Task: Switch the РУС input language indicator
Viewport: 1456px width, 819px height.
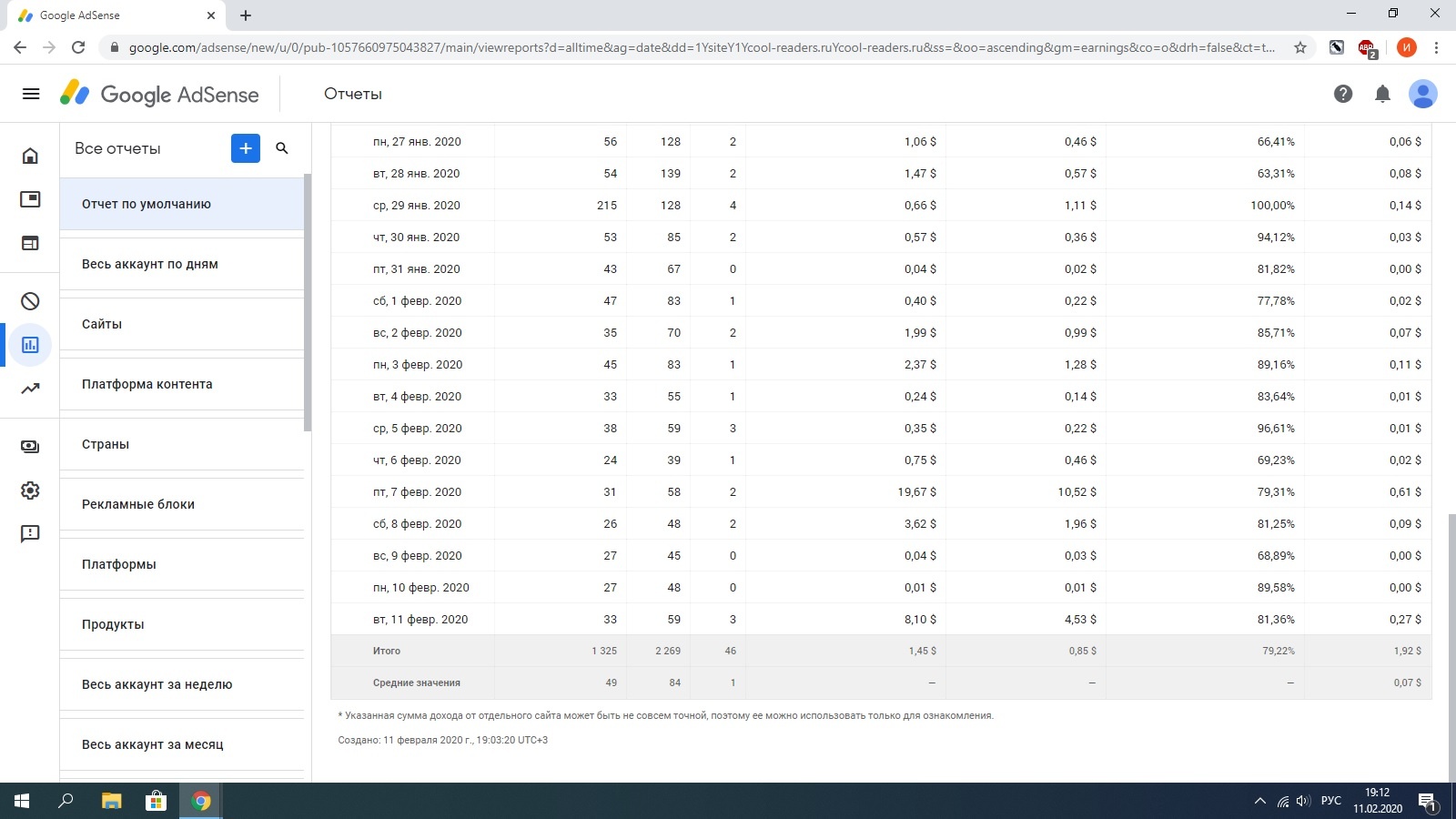Action: tap(1331, 801)
